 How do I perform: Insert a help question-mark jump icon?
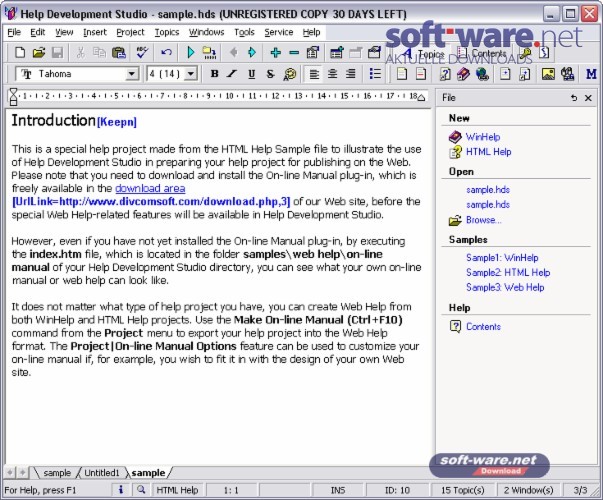click(x=445, y=73)
